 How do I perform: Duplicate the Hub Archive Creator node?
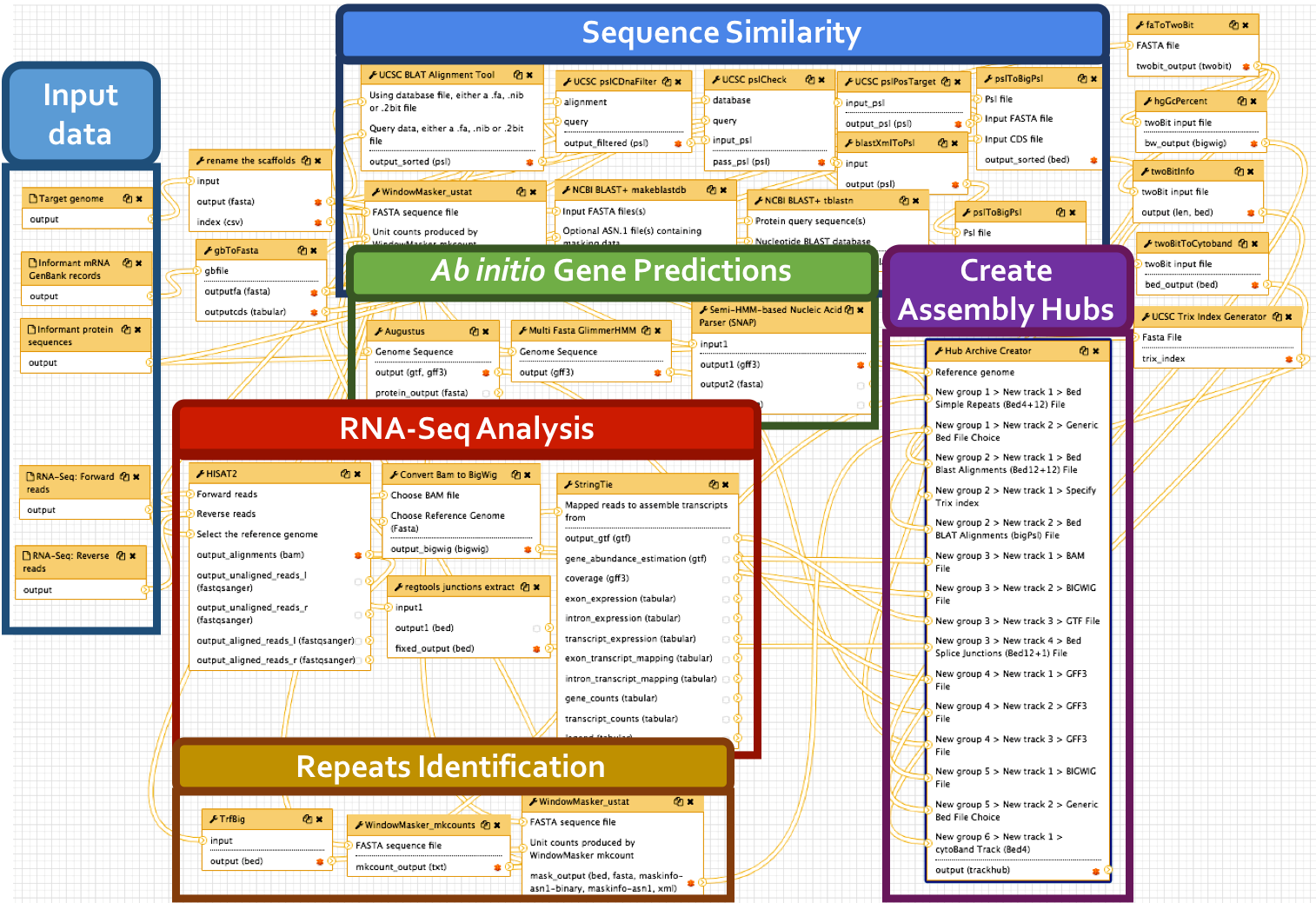click(x=1084, y=350)
